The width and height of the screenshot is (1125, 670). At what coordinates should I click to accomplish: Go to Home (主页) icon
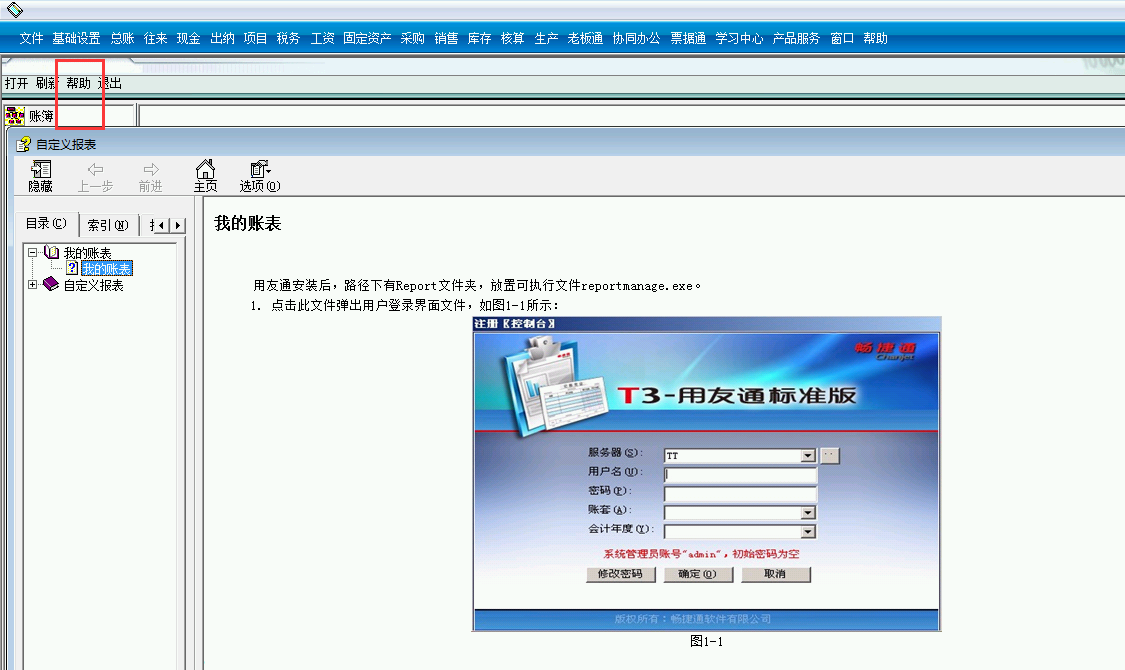point(205,169)
